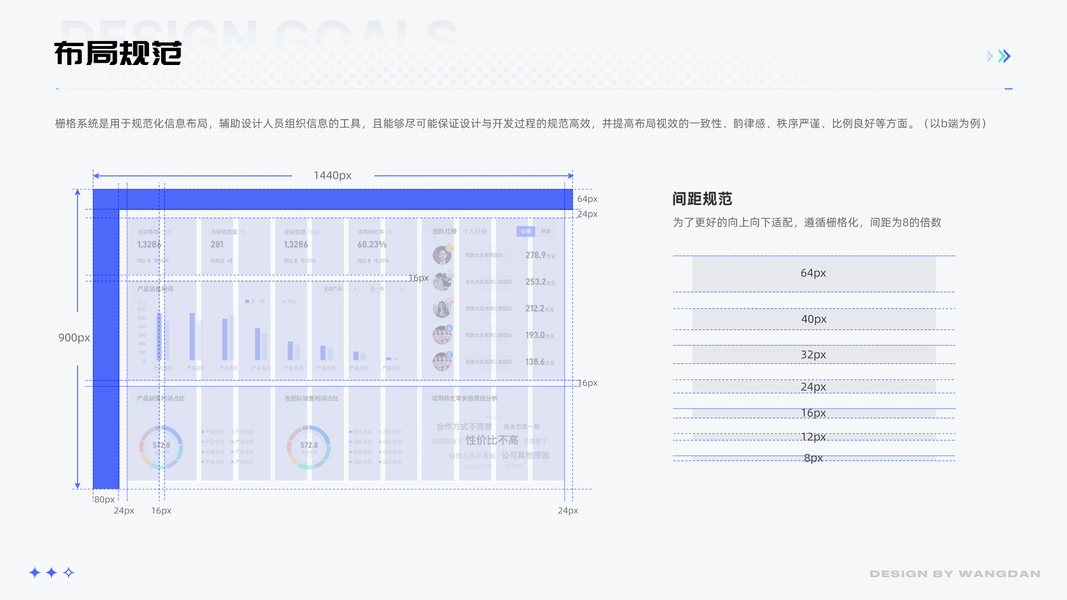
Task: Click the blue top navigation bar of the mockup
Action: tap(333, 199)
